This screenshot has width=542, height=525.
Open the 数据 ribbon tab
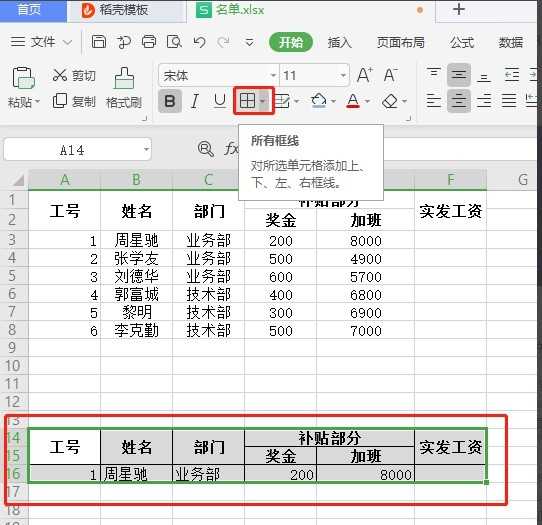pyautogui.click(x=511, y=42)
